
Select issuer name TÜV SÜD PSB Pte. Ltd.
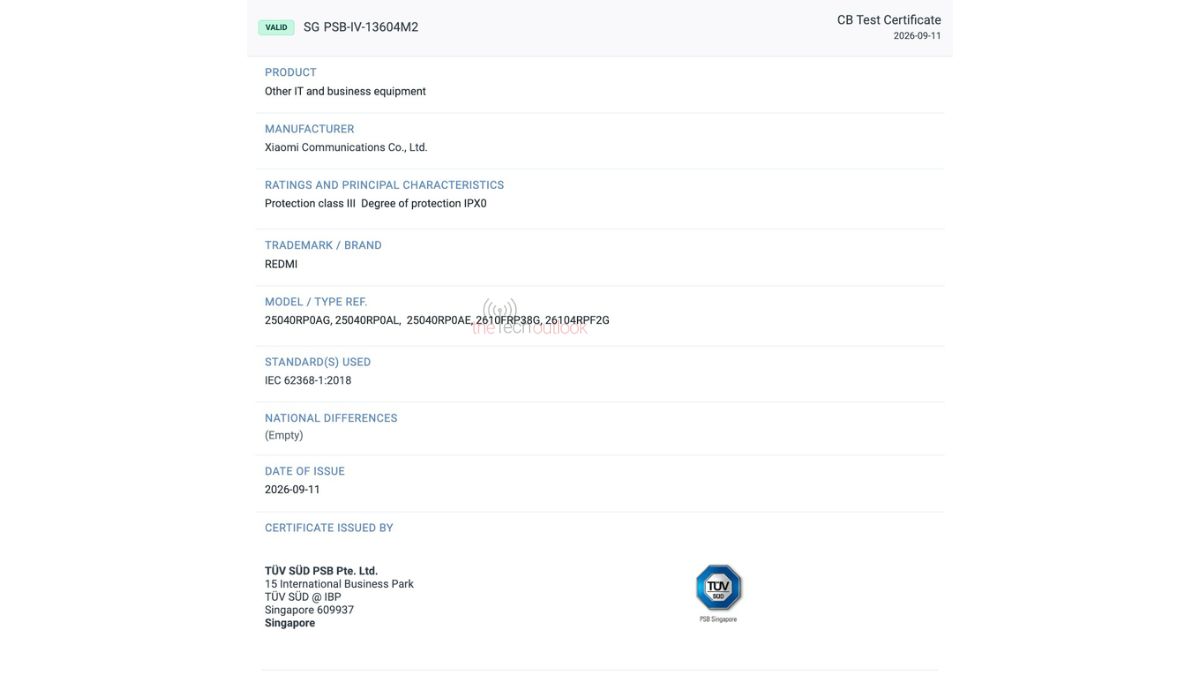(x=321, y=571)
